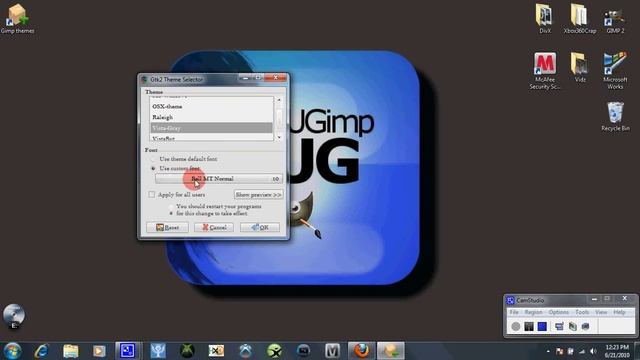The height and width of the screenshot is (360, 640).
Task: Click the taskbar clock showing 12:23 PM
Action: (x=617, y=351)
